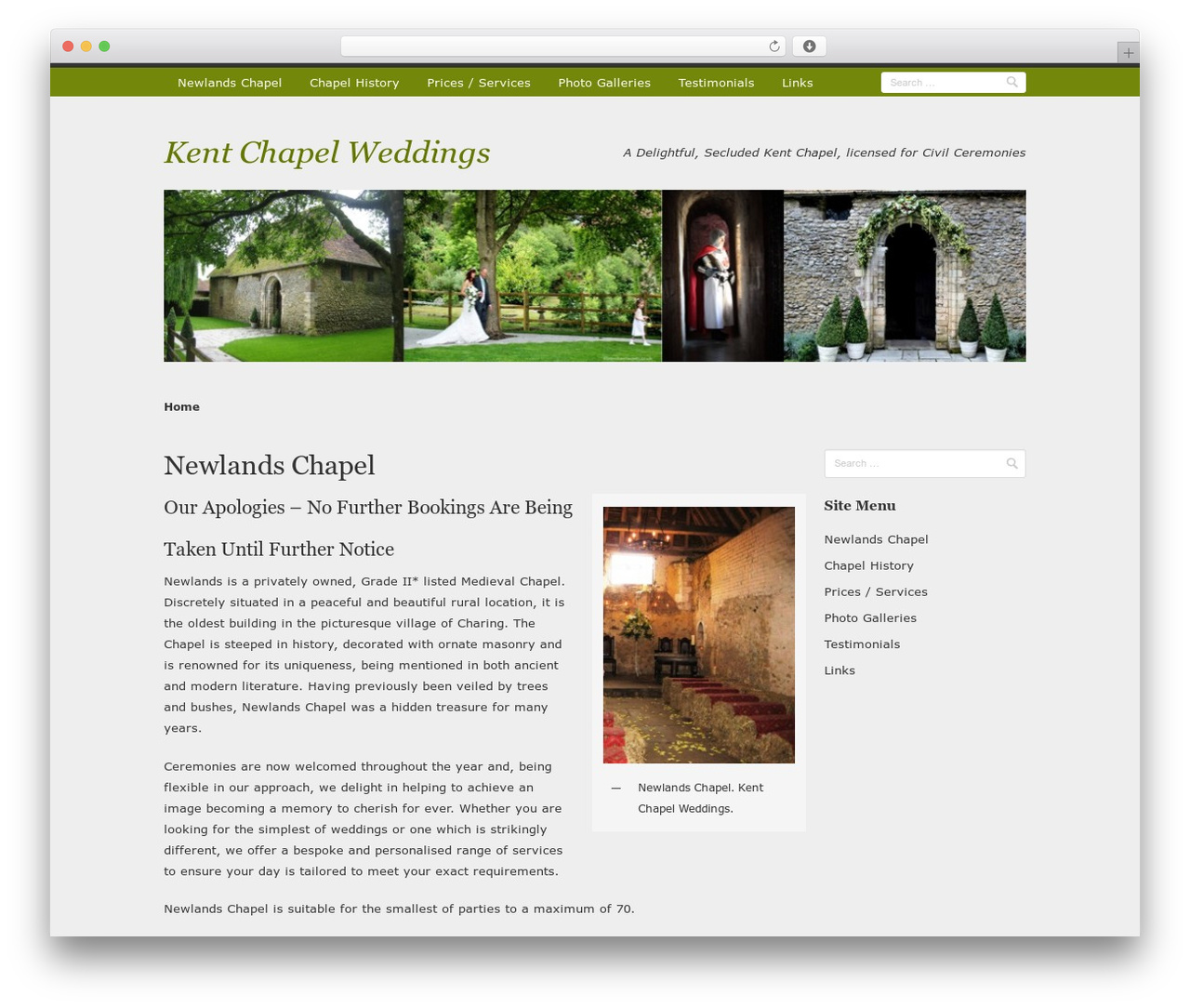Click the tagline 'A Delightful, Secluded Kent Chapel'
Viewport: 1190px width, 1008px height.
(825, 153)
